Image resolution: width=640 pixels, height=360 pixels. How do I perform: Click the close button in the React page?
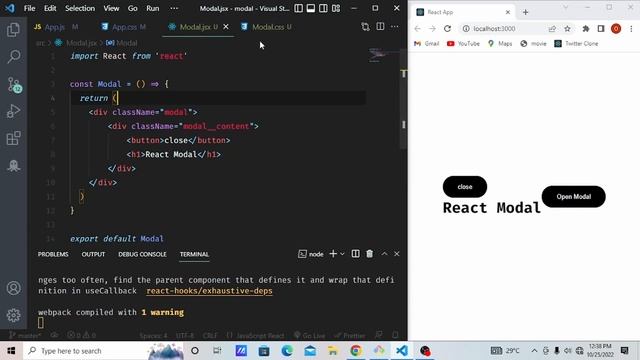pos(465,187)
